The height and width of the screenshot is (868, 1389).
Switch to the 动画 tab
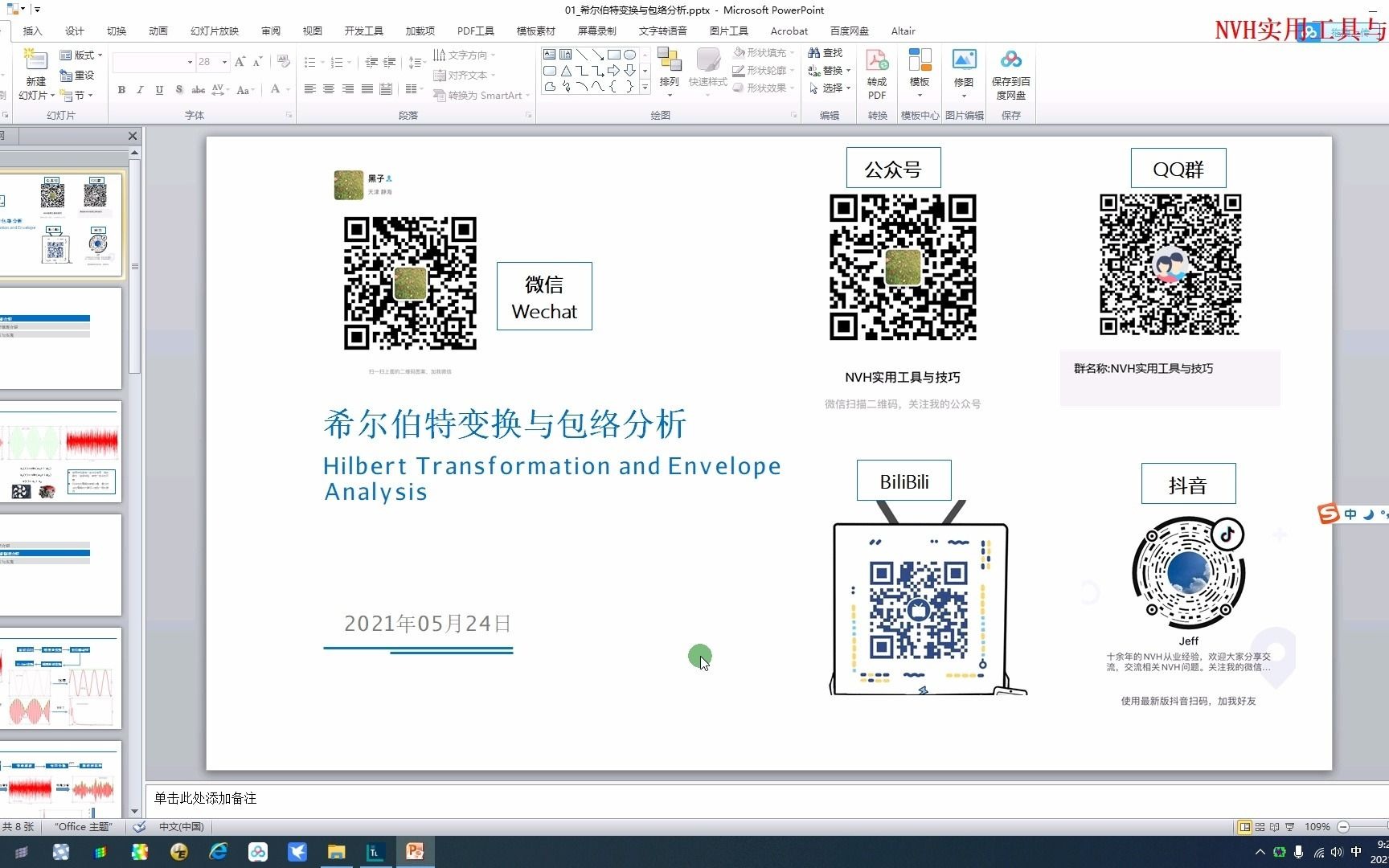click(158, 31)
